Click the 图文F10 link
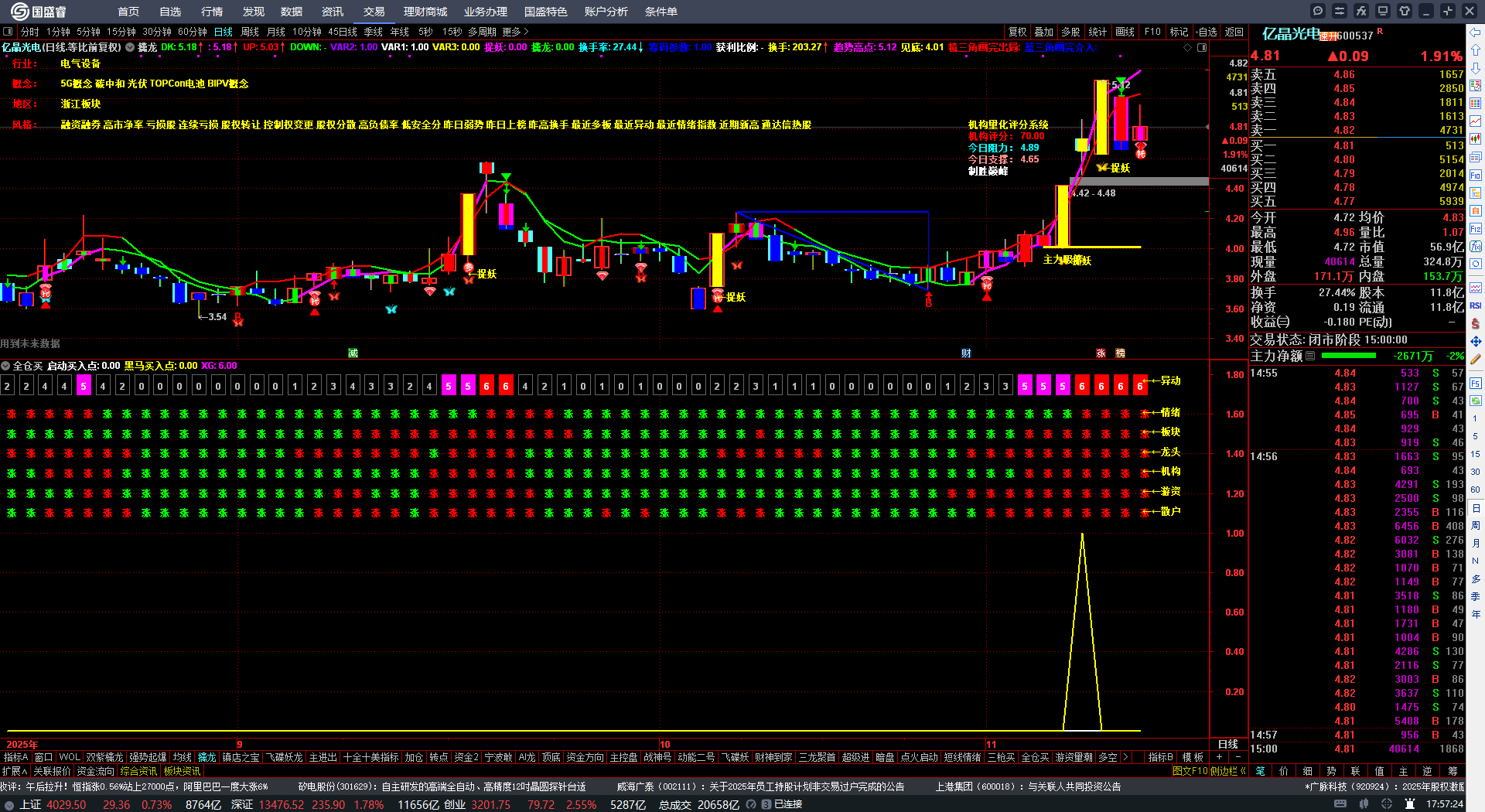 pos(1190,771)
